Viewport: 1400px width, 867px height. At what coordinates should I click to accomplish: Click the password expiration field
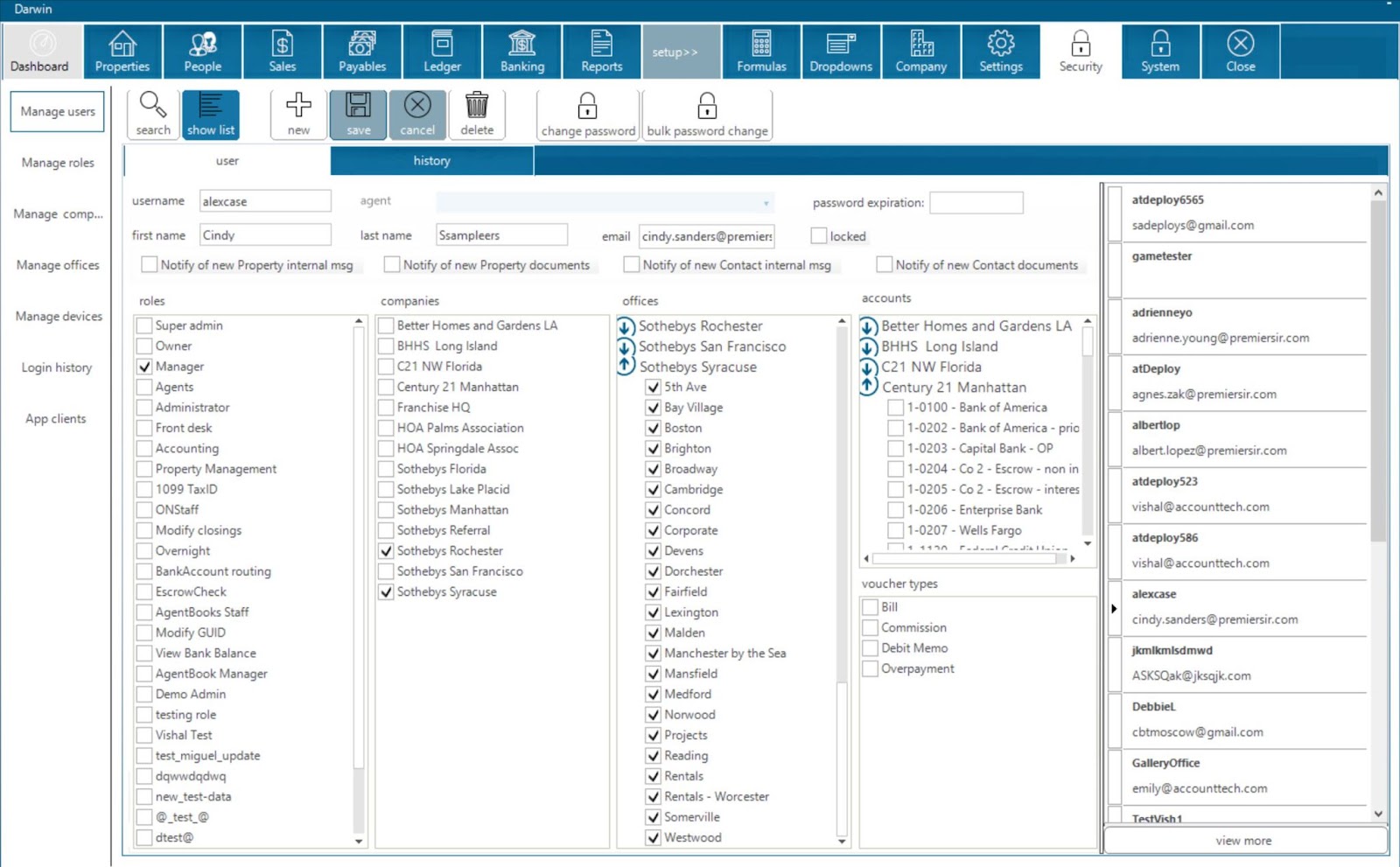[x=976, y=203]
